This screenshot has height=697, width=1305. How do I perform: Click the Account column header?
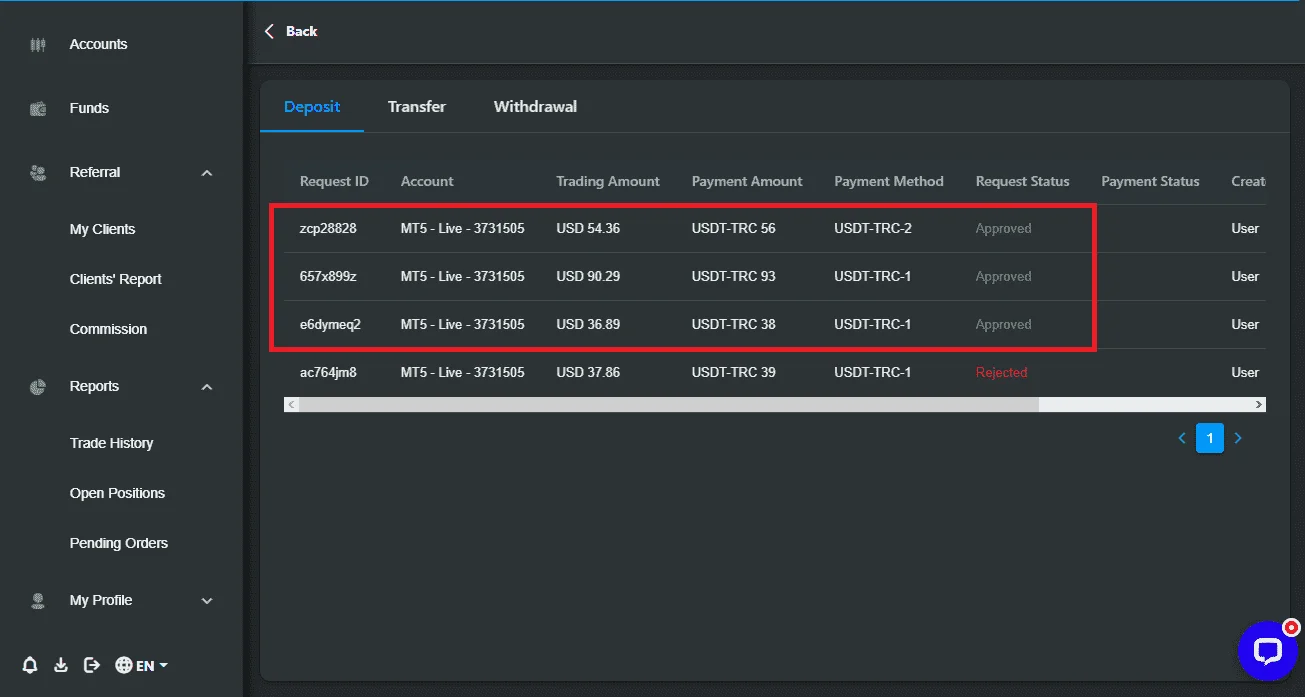427,182
